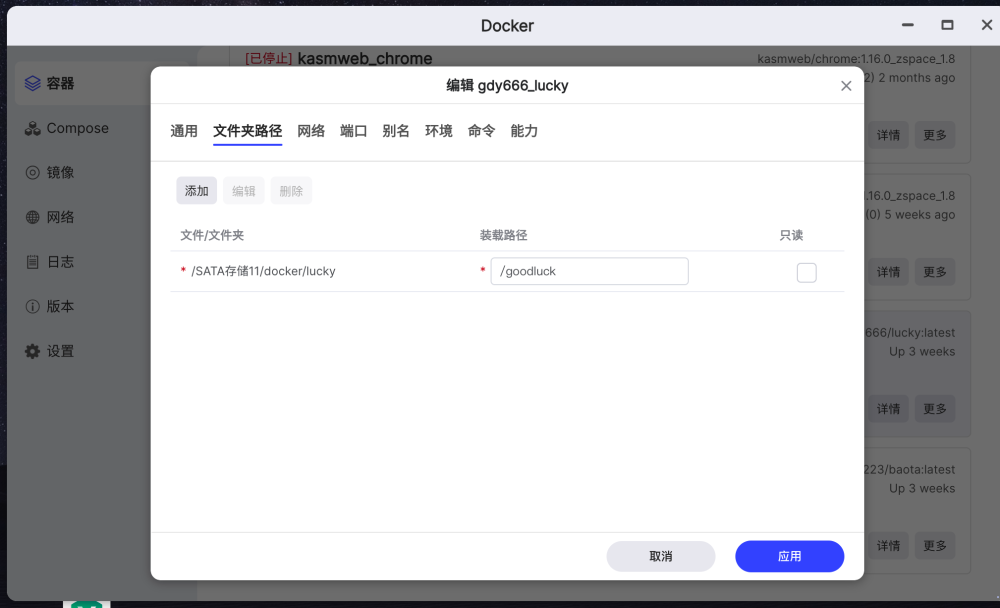Open the 环境 tab
This screenshot has height=608, width=1000.
tap(439, 131)
